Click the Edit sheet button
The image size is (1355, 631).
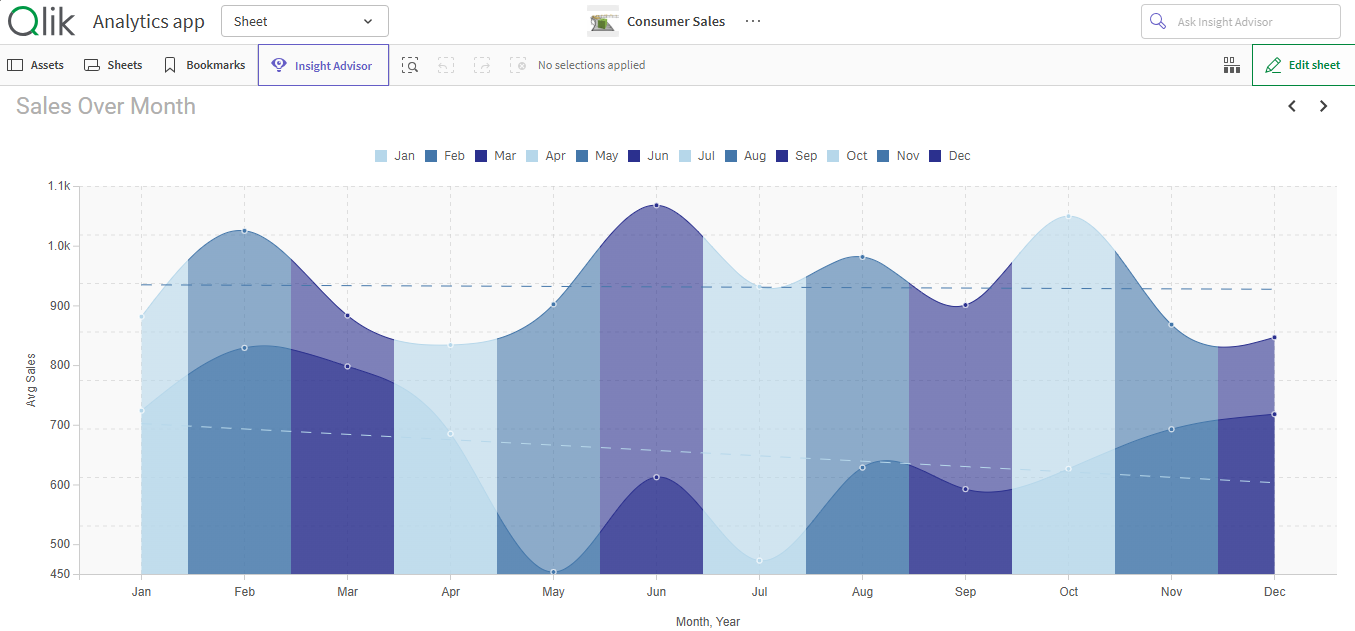(1303, 65)
